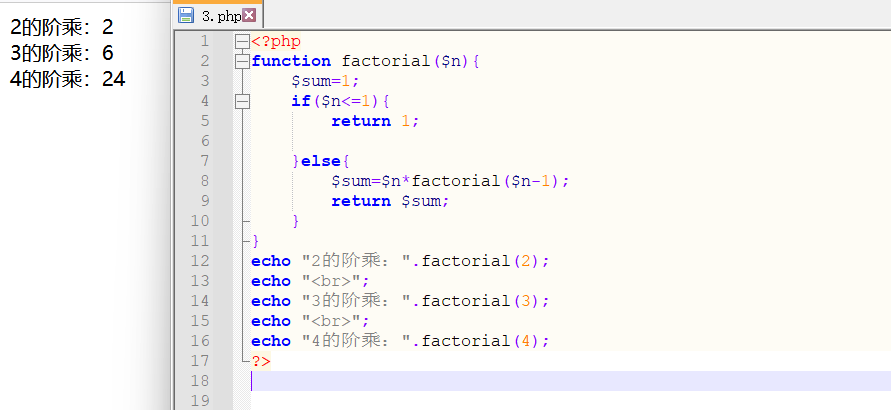Click line number 8 in the gutter
Screen dimensions: 891x410
pyautogui.click(x=205, y=181)
